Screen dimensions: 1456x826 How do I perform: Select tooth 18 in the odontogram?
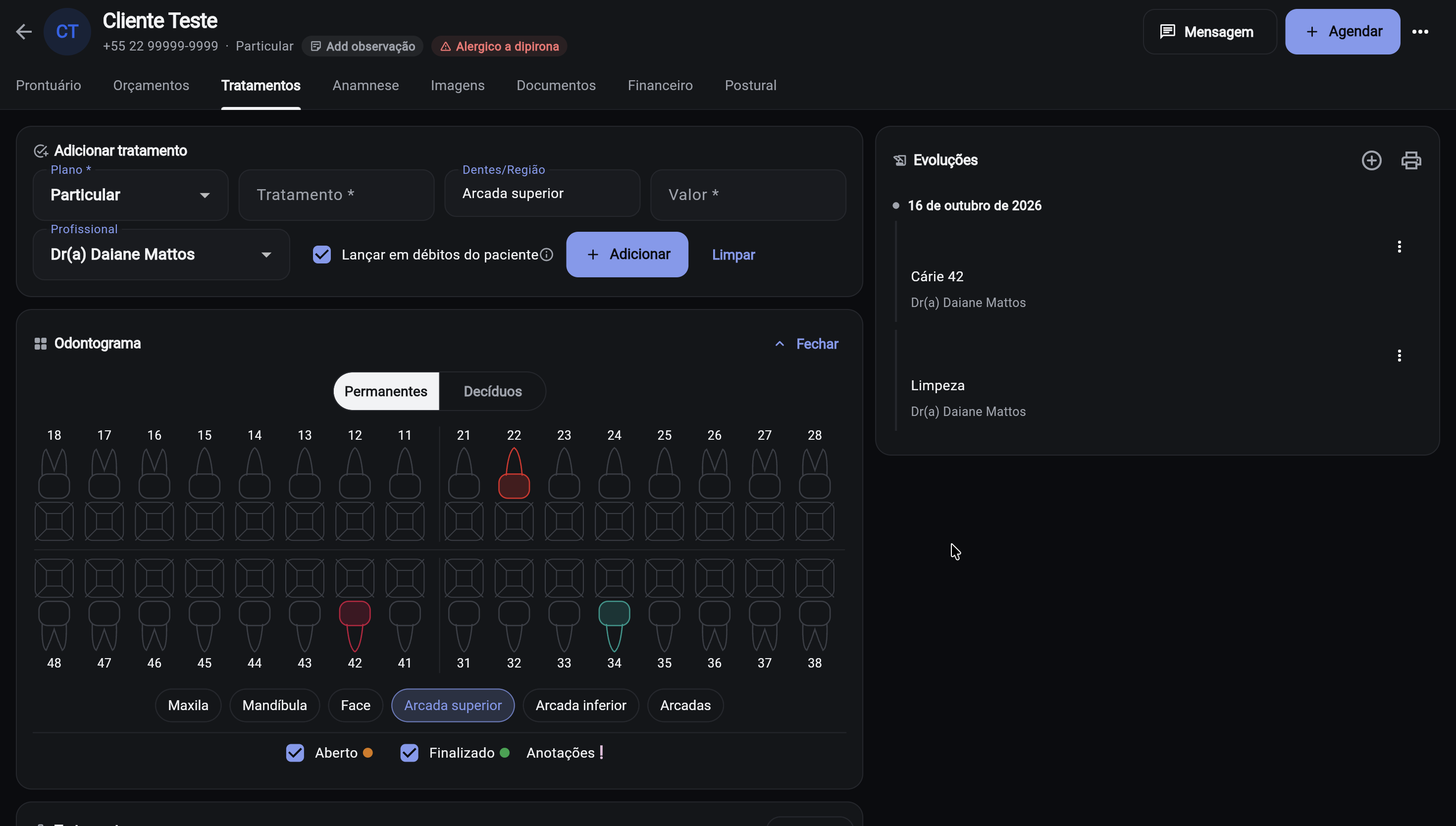coord(54,473)
